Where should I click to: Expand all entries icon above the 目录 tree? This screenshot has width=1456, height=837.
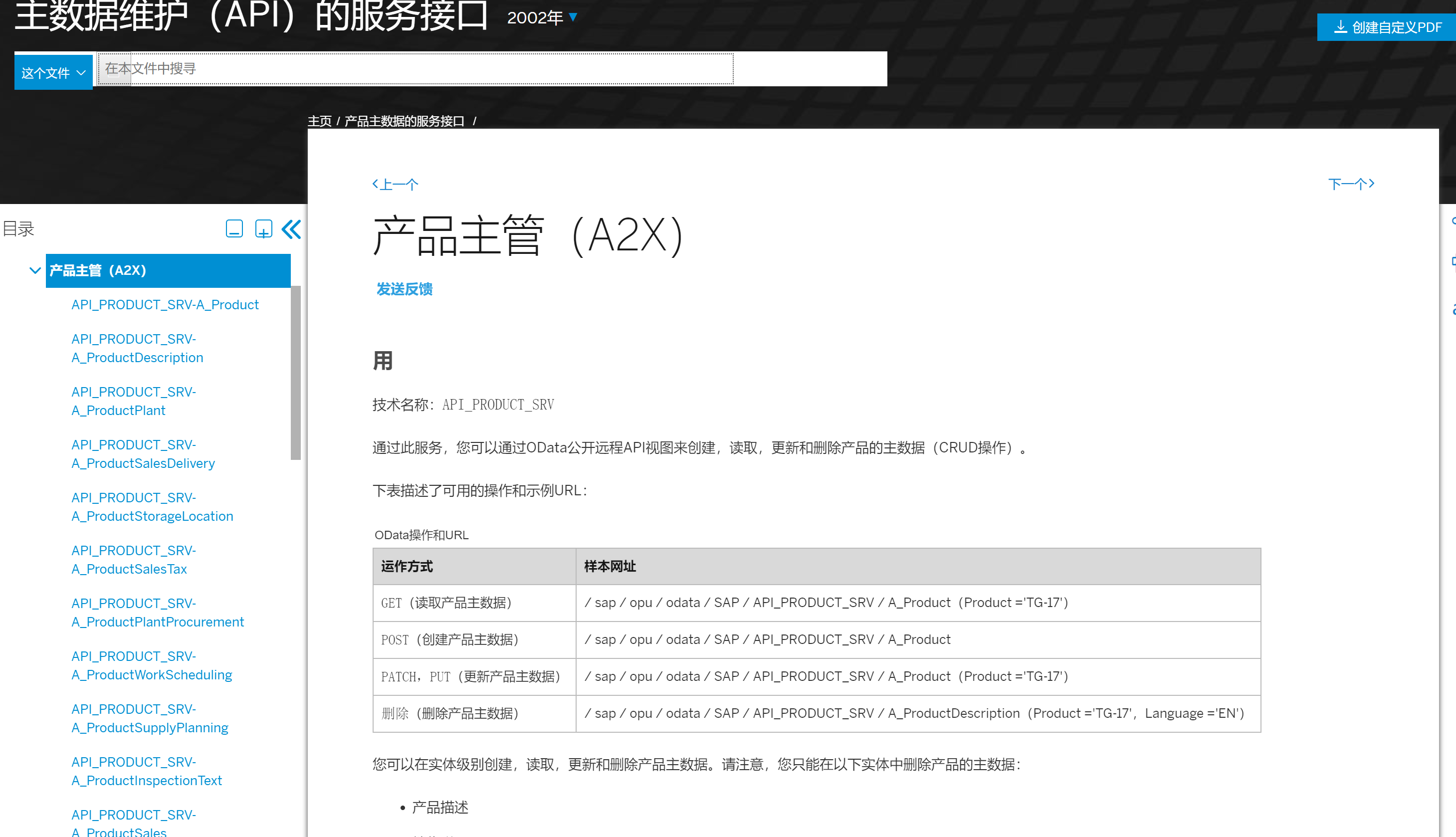pyautogui.click(x=263, y=229)
